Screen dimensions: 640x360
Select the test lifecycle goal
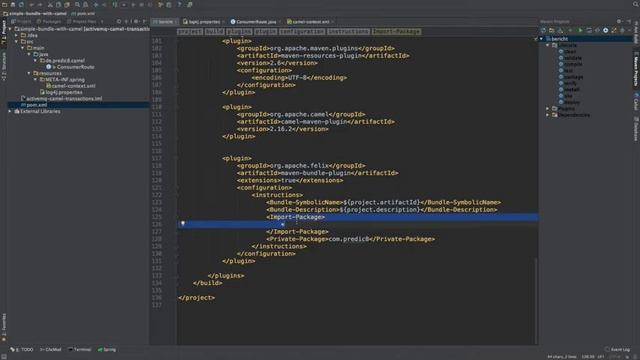[x=566, y=71]
